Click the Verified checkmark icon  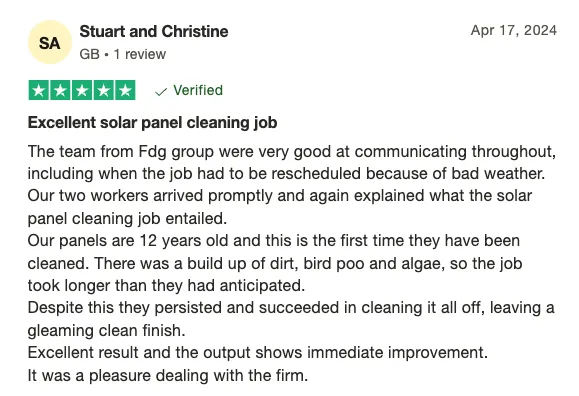point(161,92)
